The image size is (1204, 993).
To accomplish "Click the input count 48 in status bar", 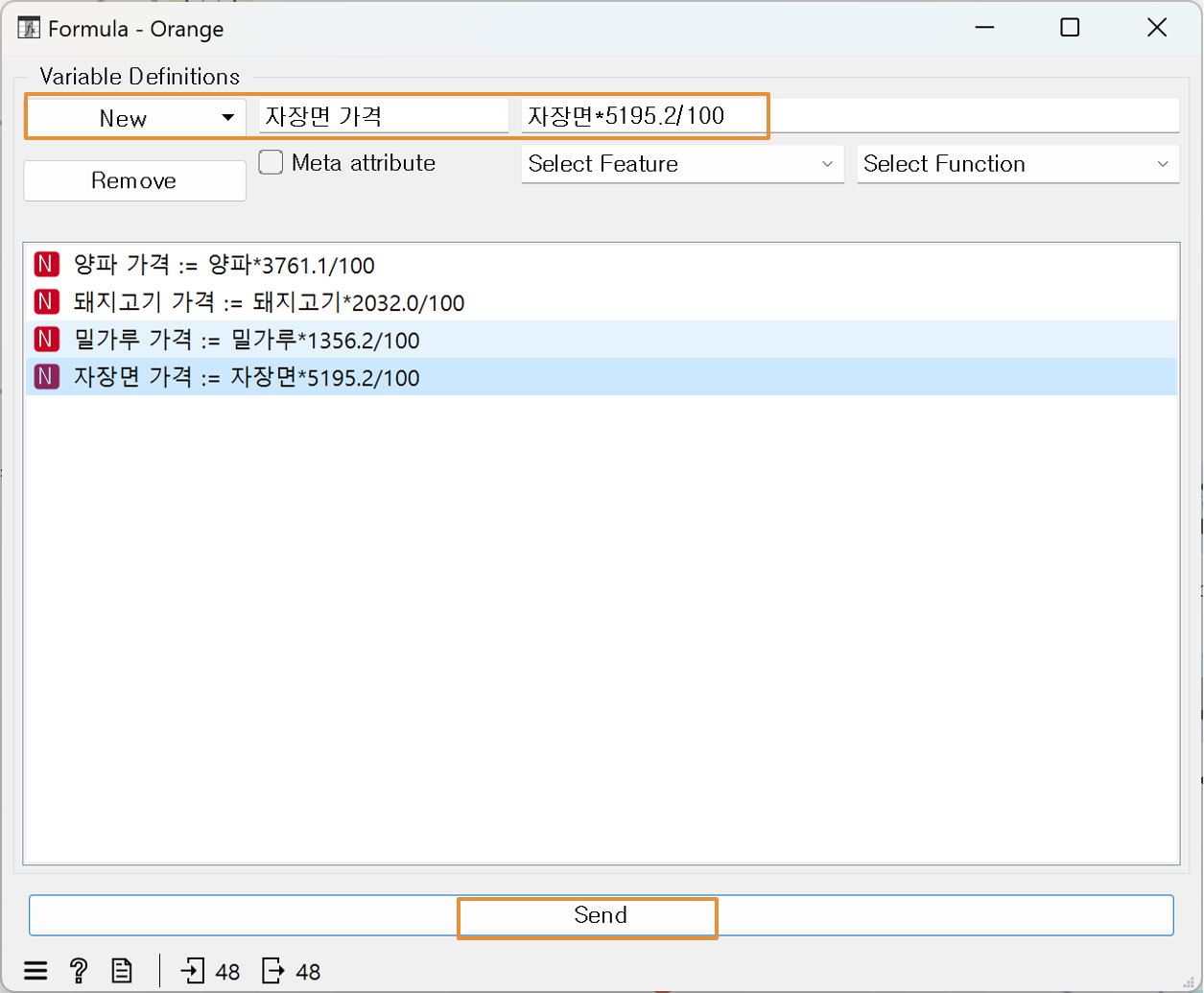I will [227, 972].
